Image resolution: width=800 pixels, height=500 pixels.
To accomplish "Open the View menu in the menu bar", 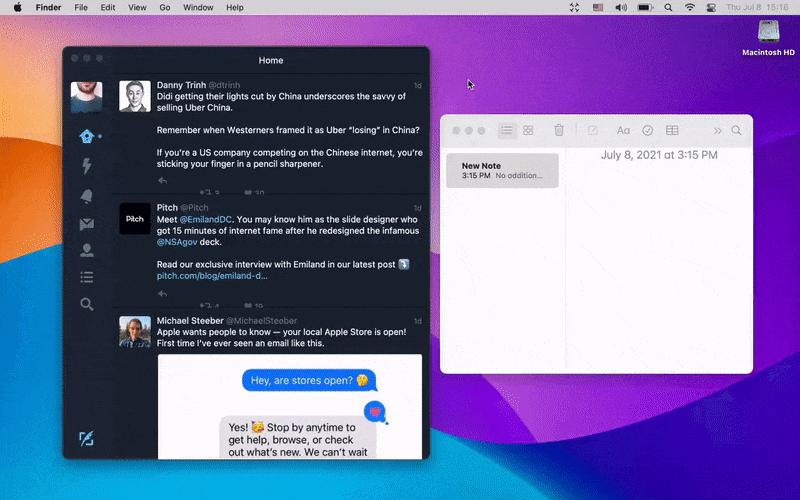I will click(137, 7).
